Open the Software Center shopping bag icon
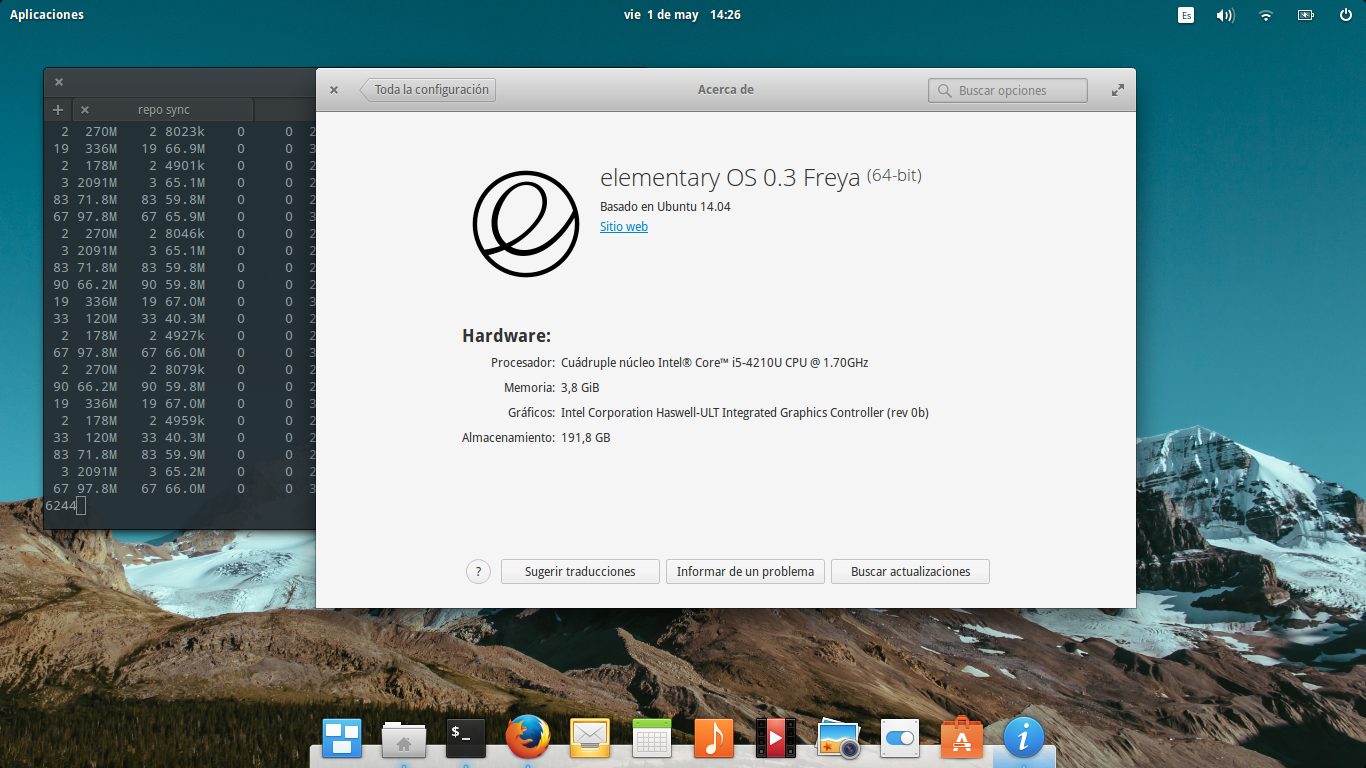Screen dimensions: 1366x768 (962, 738)
